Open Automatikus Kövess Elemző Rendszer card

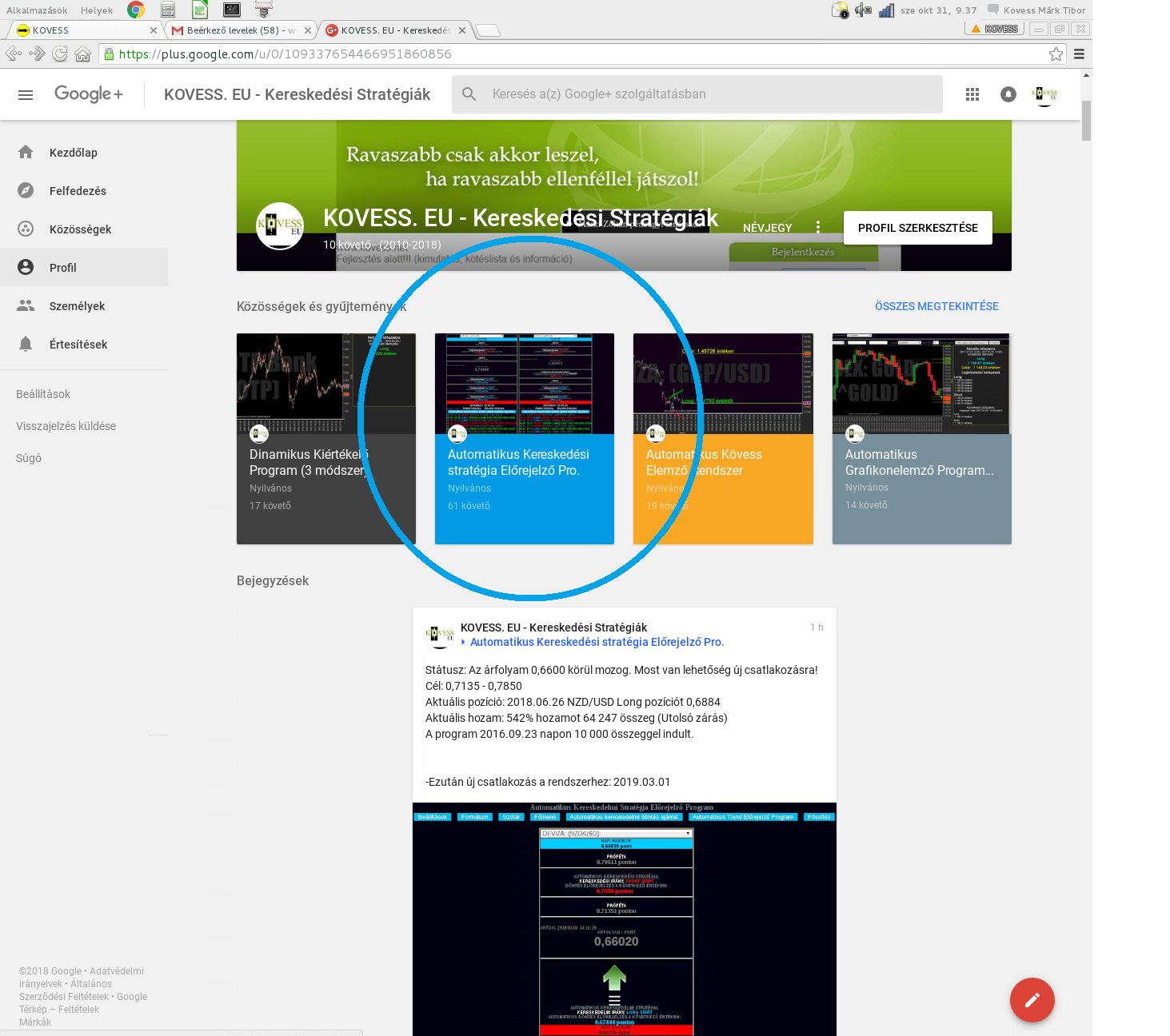pyautogui.click(x=723, y=439)
